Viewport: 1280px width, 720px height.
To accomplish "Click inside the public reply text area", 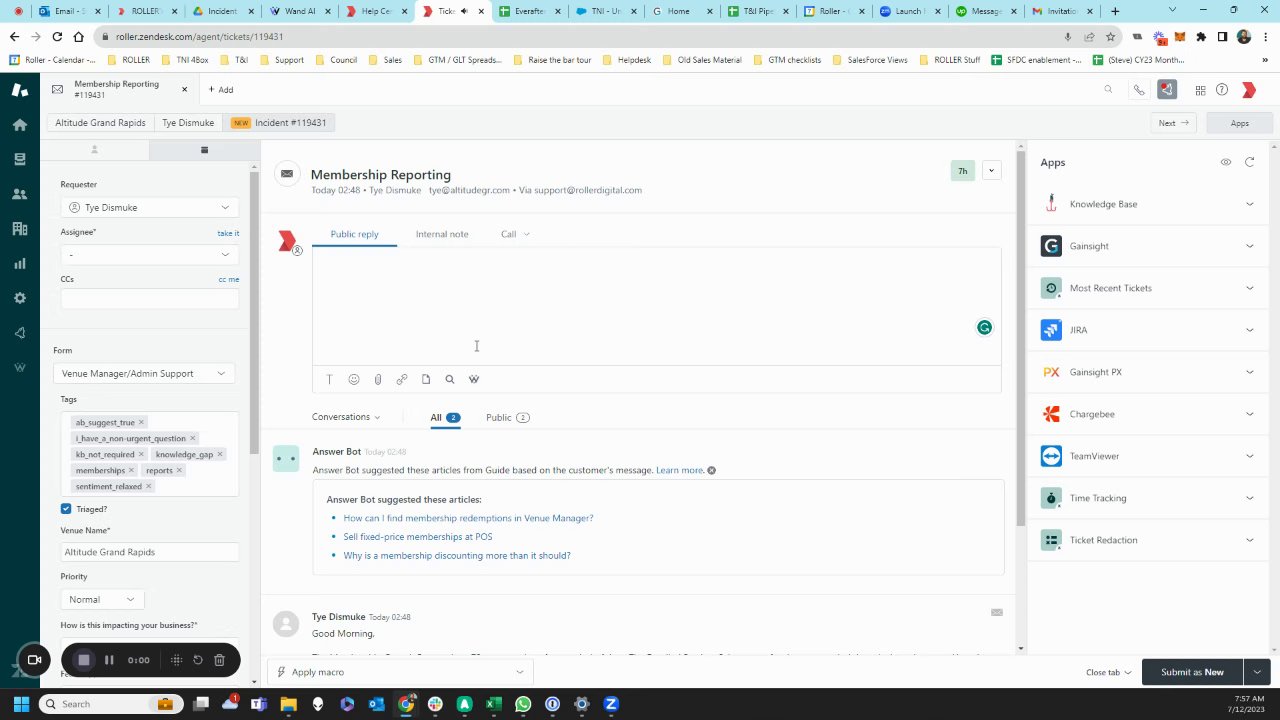I will click(656, 305).
